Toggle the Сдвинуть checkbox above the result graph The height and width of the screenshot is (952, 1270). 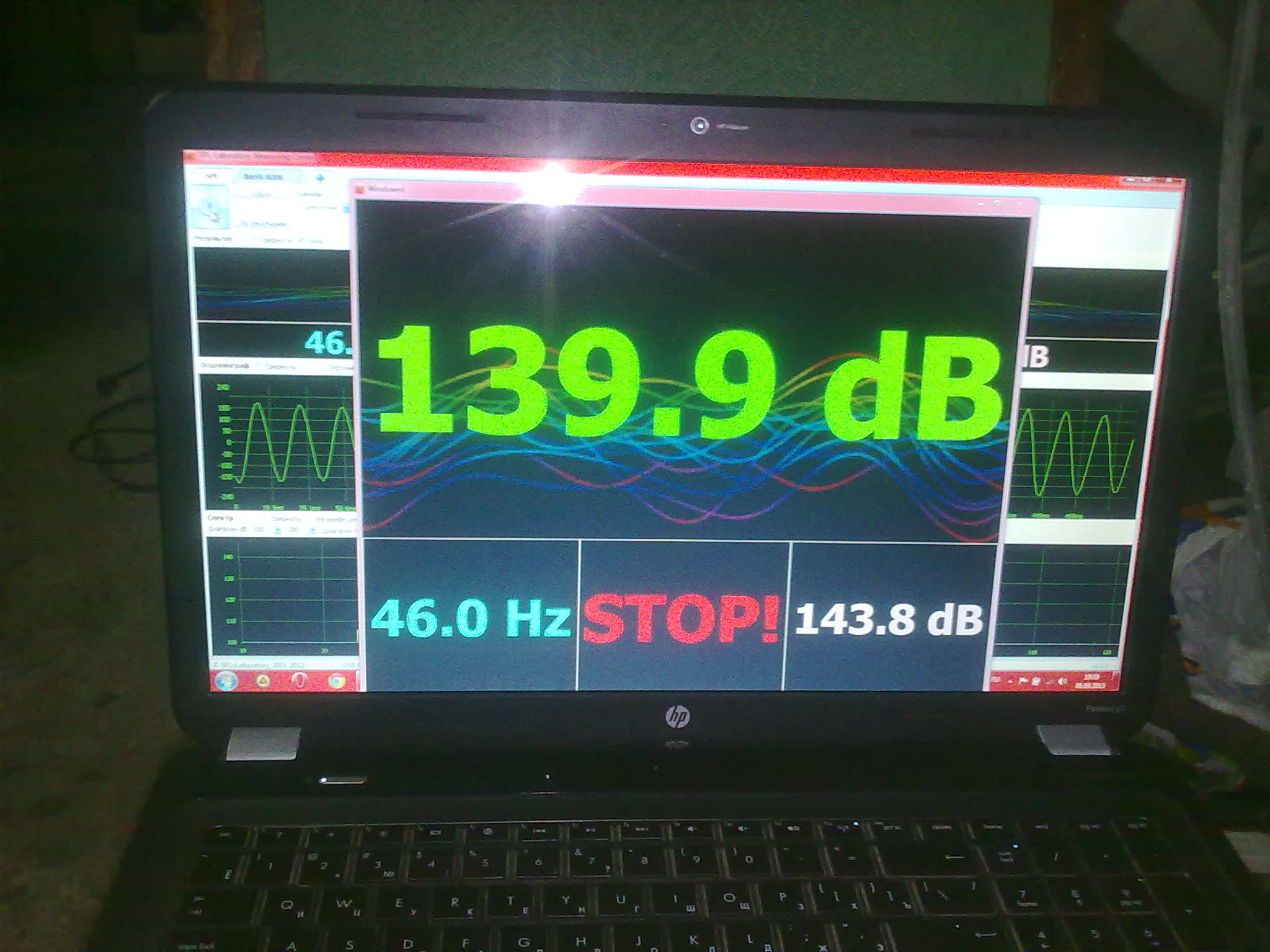[x=254, y=240]
